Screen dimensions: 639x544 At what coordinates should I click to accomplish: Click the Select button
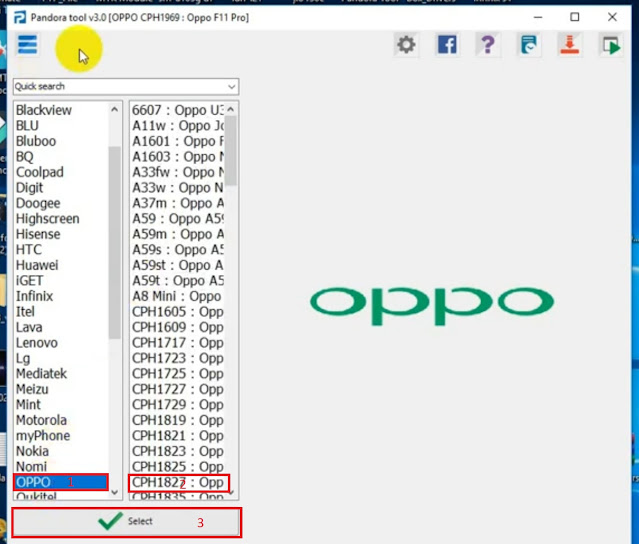(126, 521)
